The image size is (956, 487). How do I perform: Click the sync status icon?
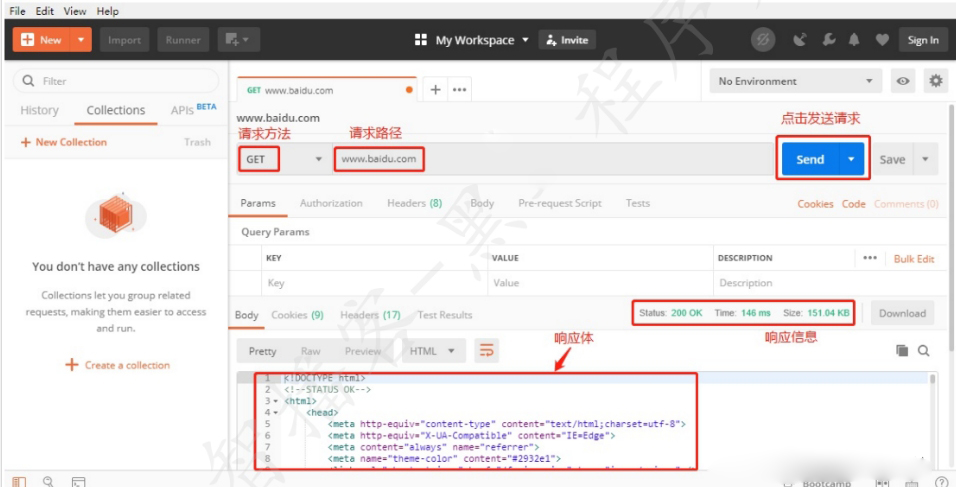tap(763, 40)
